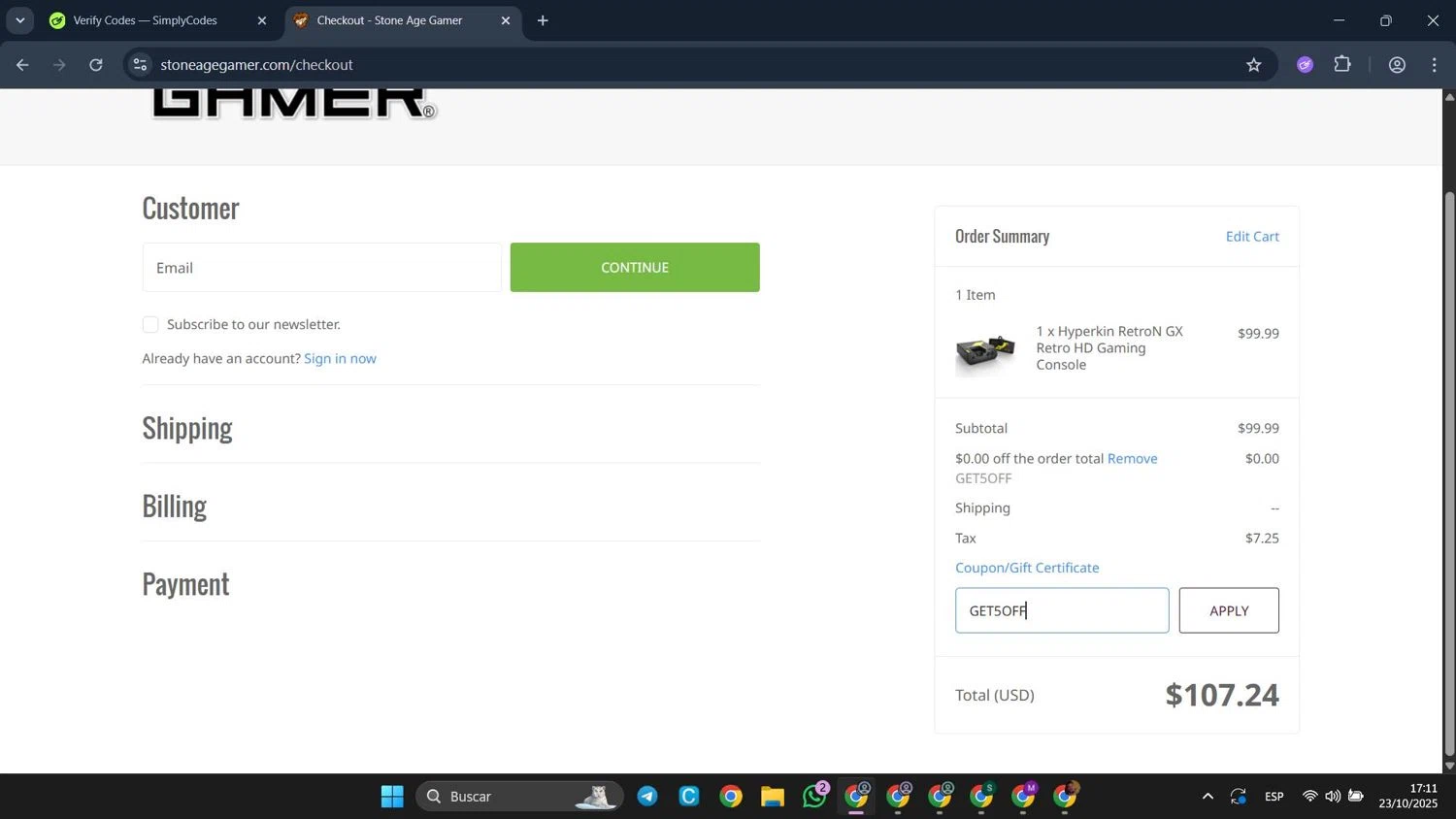This screenshot has width=1456, height=819.
Task: Click the Shipping section heading
Action: (x=187, y=428)
